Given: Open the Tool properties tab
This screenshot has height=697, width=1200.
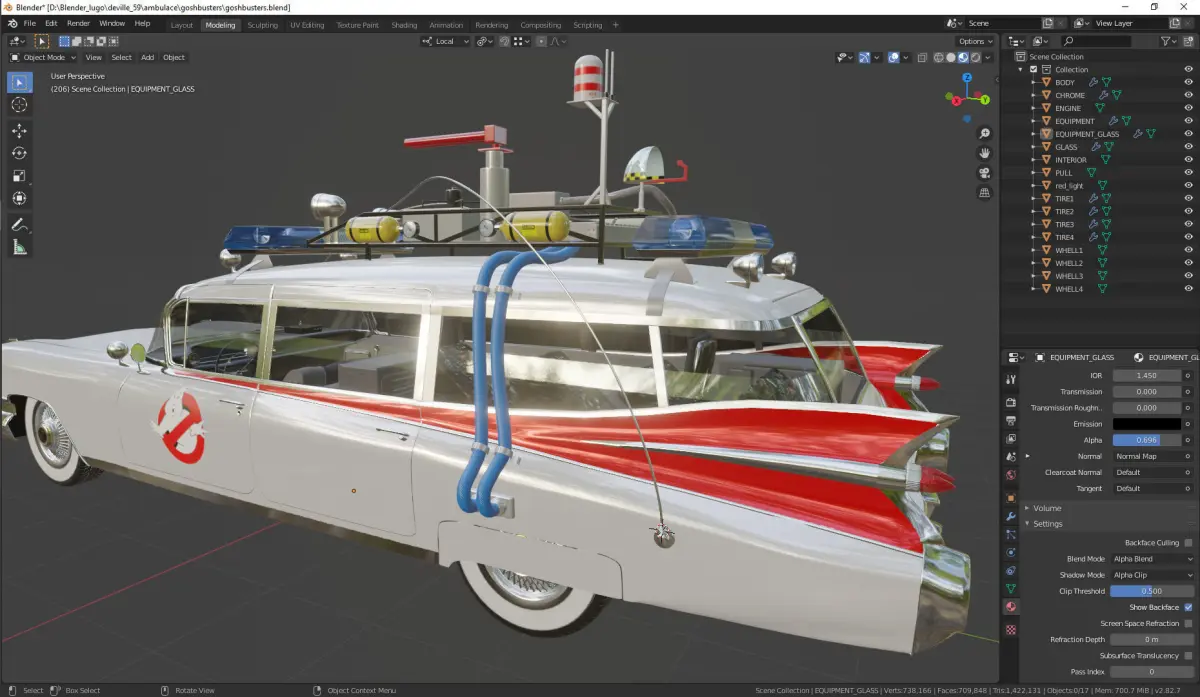Looking at the screenshot, I should (1011, 380).
